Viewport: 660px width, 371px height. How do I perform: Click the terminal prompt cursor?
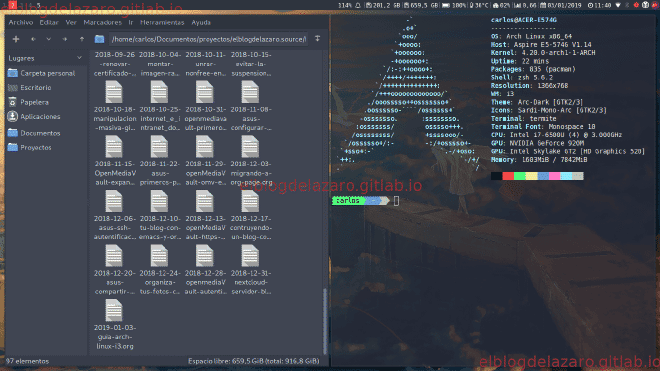[x=396, y=201]
